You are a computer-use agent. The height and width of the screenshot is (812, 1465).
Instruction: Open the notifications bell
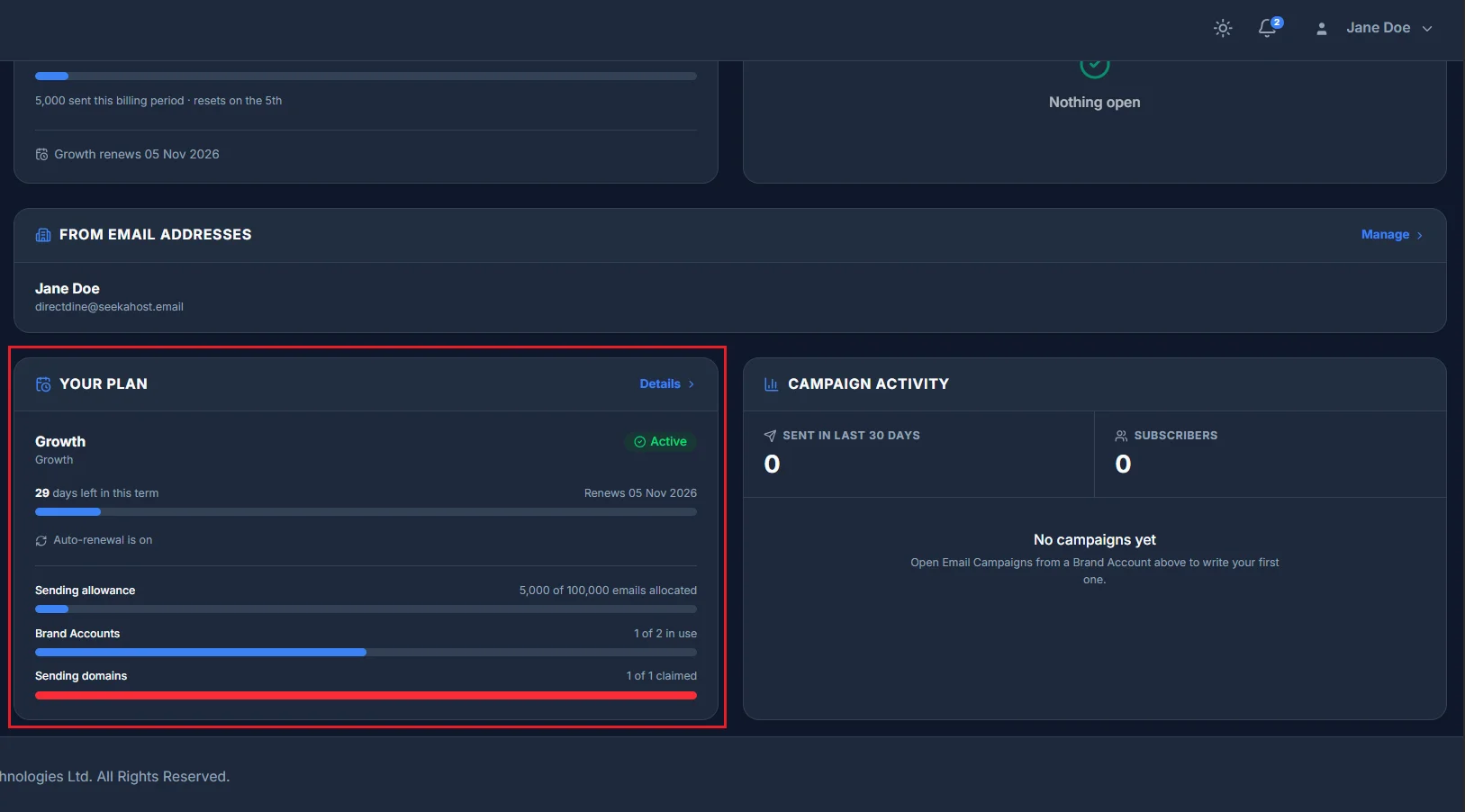(x=1268, y=28)
